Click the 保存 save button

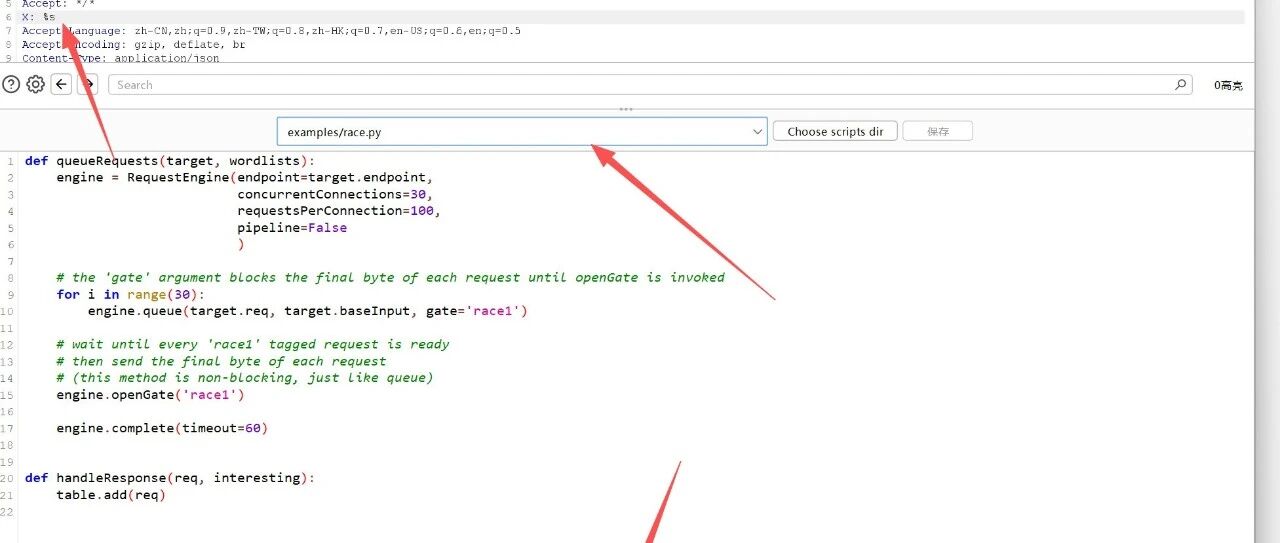click(x=937, y=131)
